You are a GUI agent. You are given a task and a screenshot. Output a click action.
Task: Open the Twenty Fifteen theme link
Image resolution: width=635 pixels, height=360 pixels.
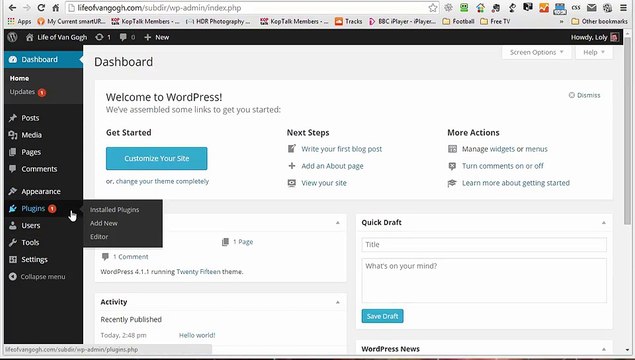click(198, 272)
